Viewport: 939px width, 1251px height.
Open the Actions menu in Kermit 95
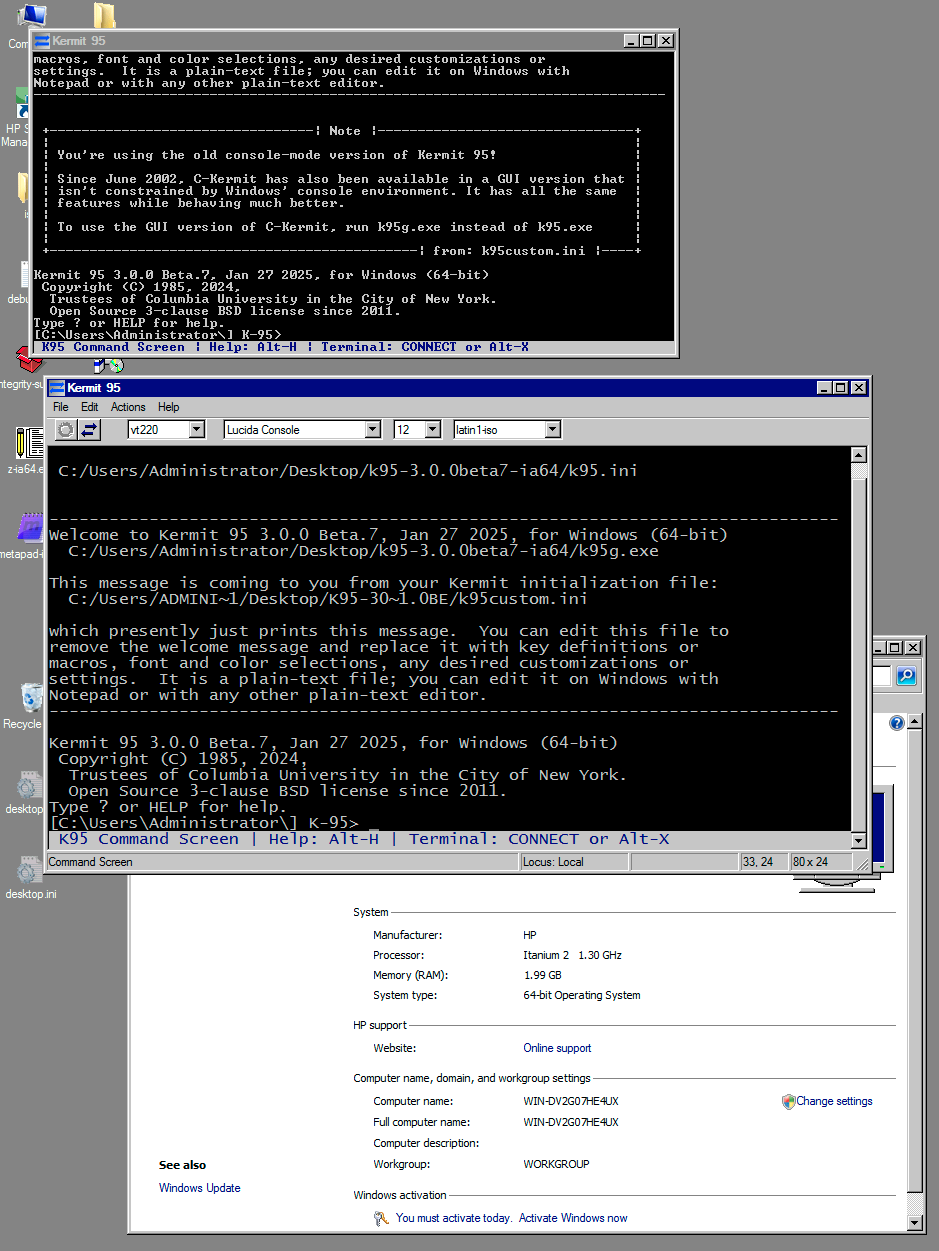point(128,407)
